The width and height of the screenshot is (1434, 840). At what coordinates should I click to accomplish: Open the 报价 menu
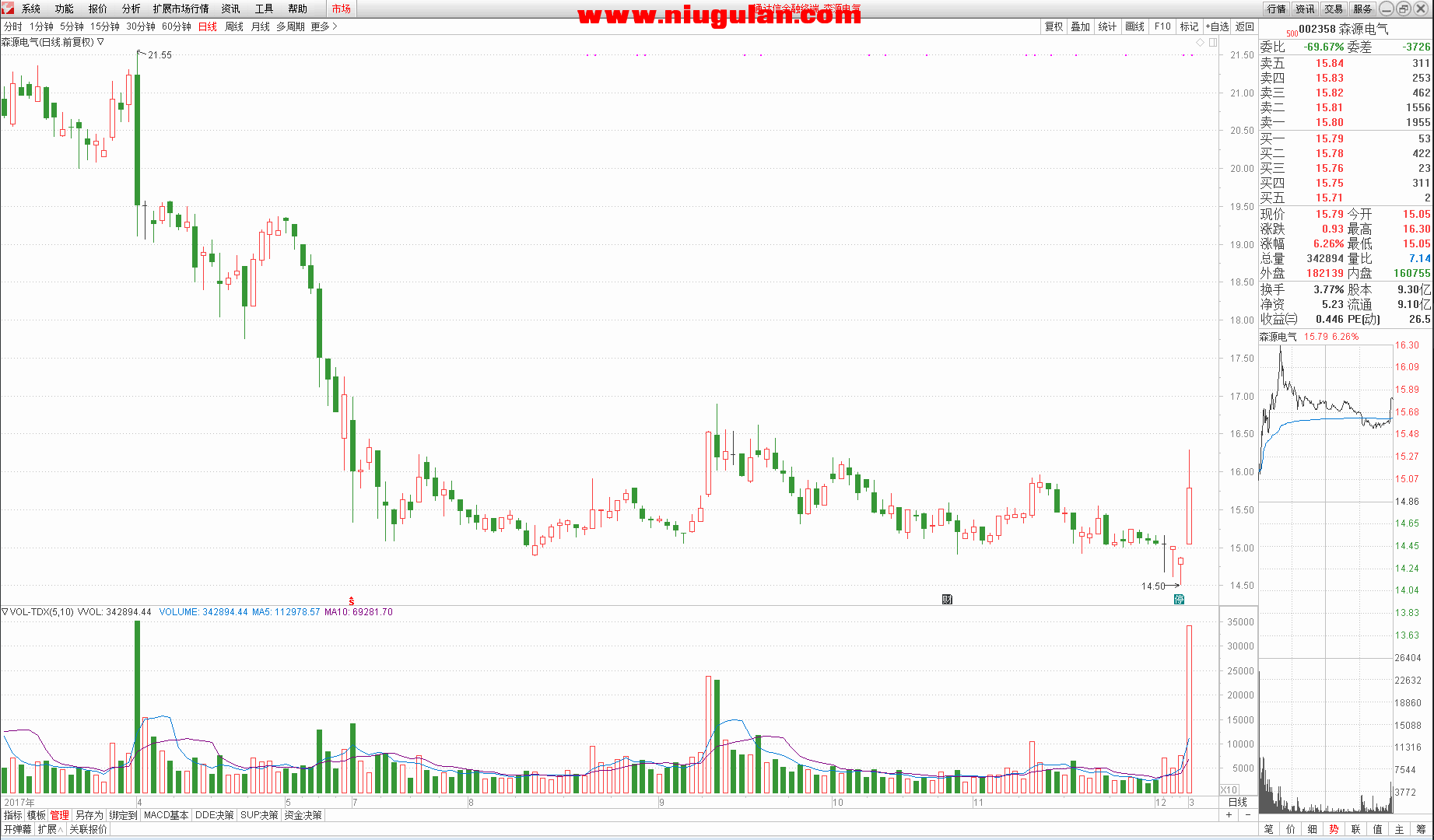pos(98,9)
